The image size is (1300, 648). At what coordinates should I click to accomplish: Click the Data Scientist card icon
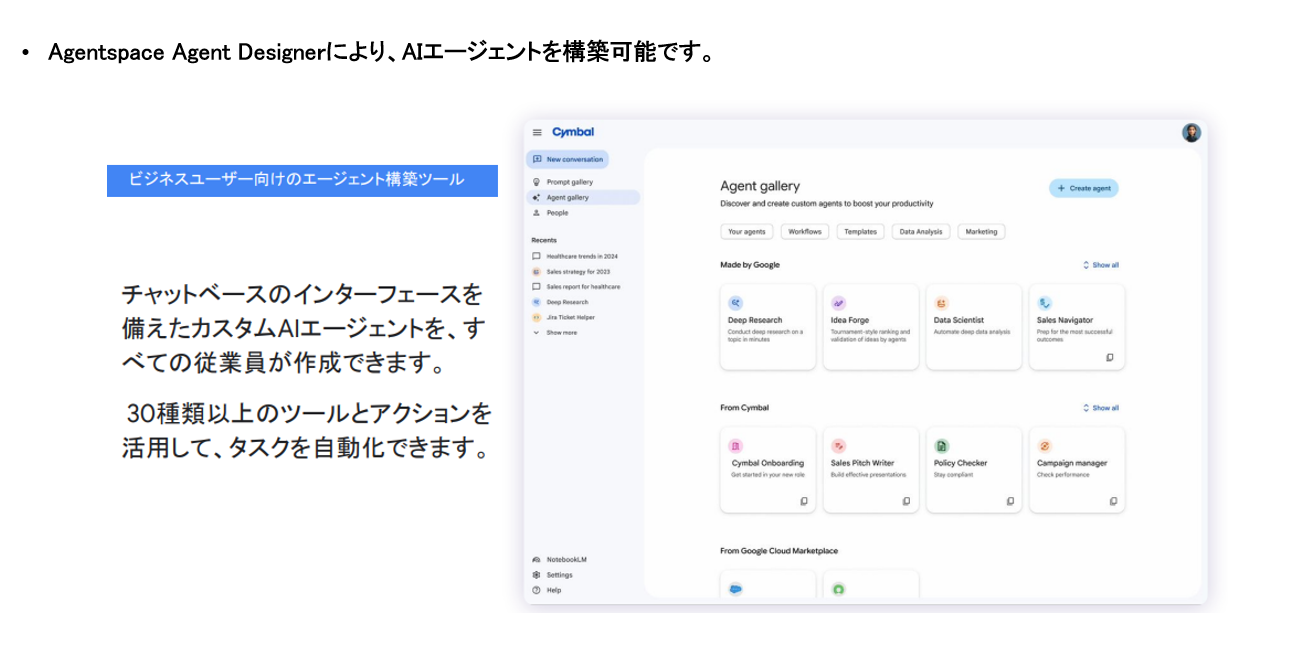942,302
